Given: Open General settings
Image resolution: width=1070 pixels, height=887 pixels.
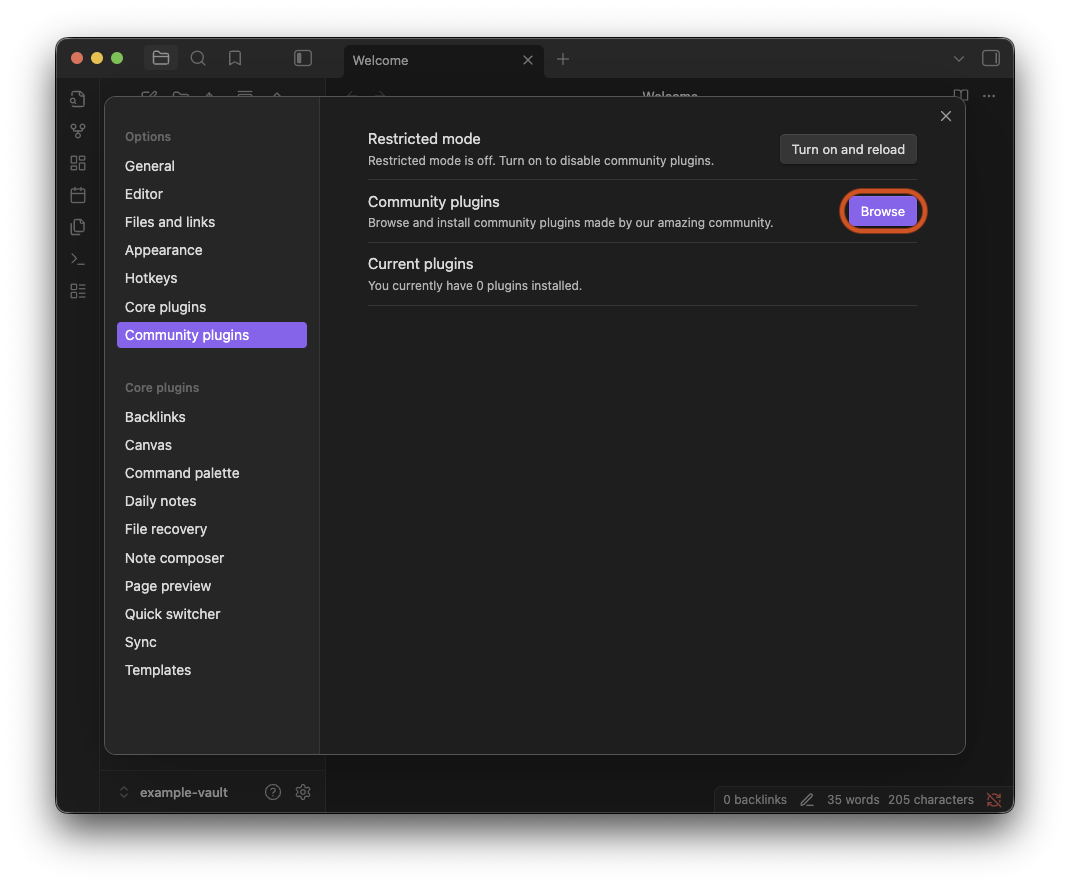Looking at the screenshot, I should click(212, 166).
